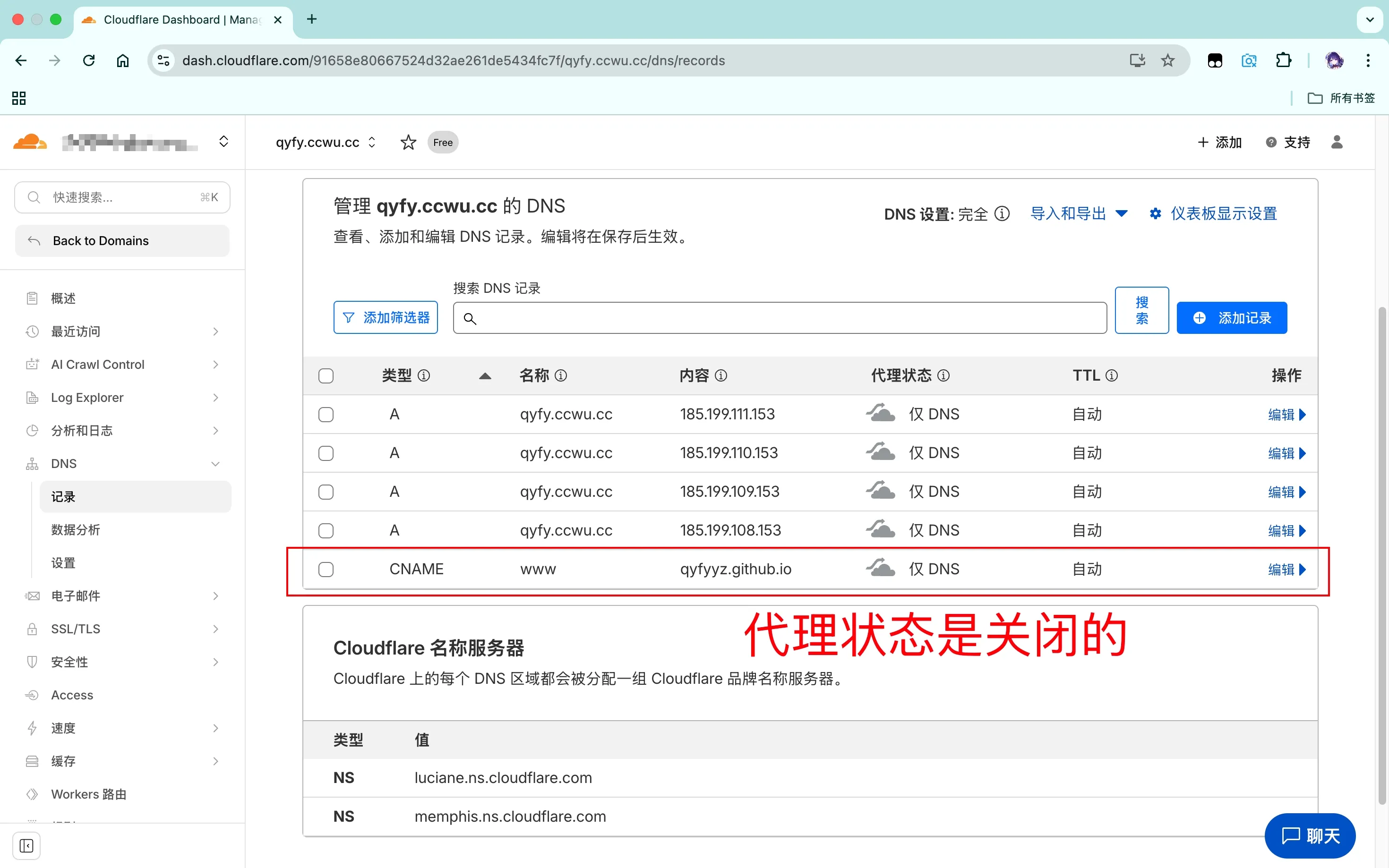1389x868 pixels.
Task: Click proxy cloud icon on CNAME row
Action: click(x=880, y=568)
